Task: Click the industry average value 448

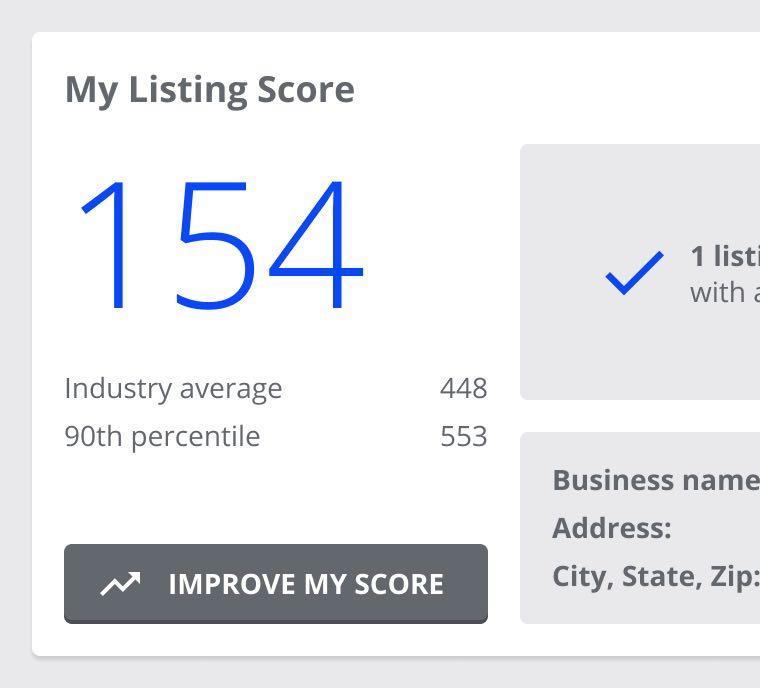Action: pos(463,388)
